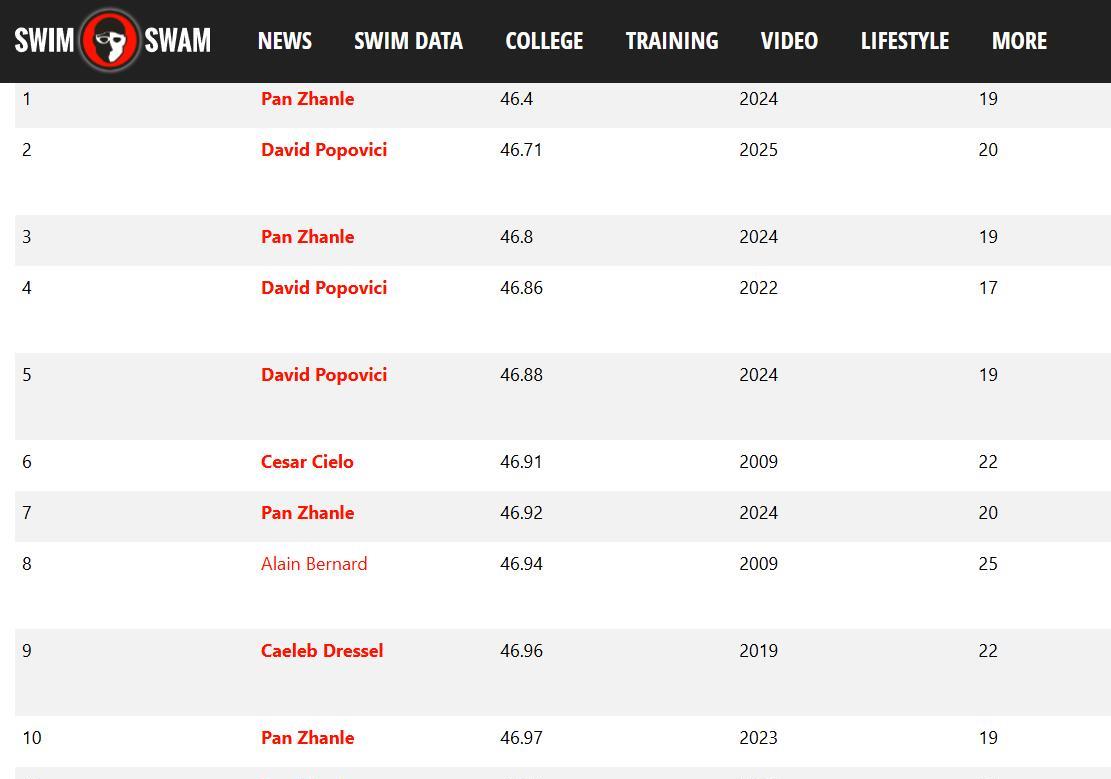Click David Popovici link with 46.88 time
Viewport: 1111px width, 779px height.
(324, 375)
